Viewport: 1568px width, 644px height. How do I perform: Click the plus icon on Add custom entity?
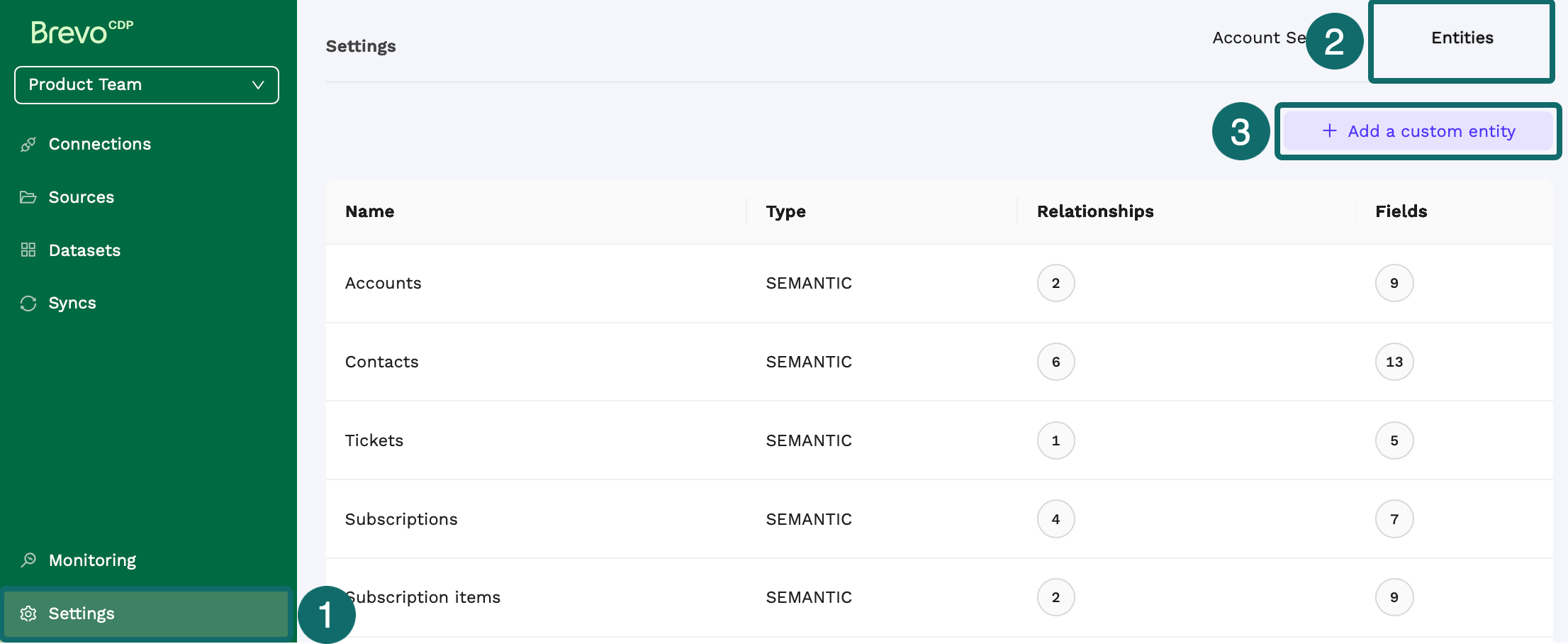tap(1329, 131)
